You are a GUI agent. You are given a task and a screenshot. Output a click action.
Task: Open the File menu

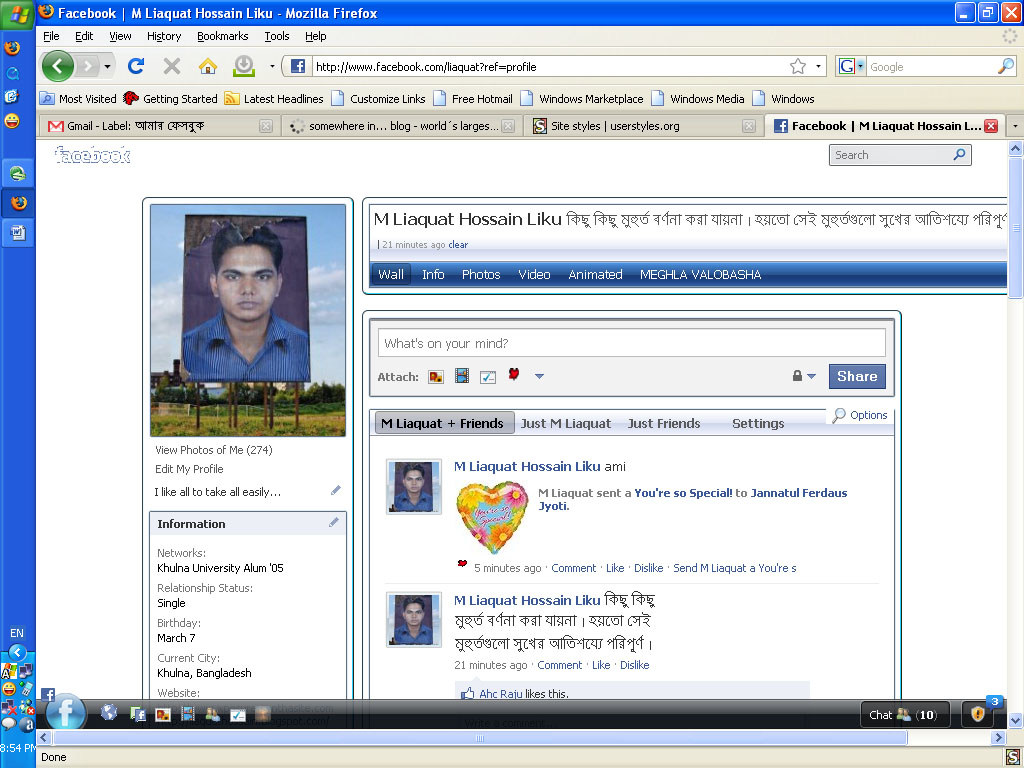coord(51,36)
